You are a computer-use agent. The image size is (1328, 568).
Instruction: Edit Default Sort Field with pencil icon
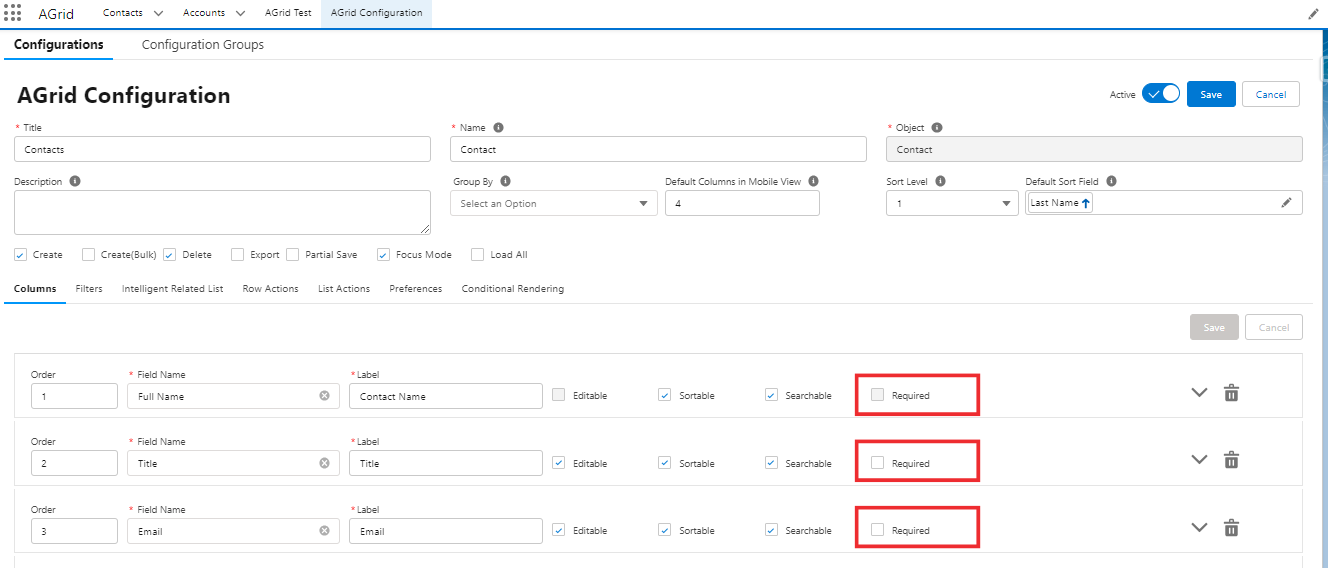coord(1287,203)
